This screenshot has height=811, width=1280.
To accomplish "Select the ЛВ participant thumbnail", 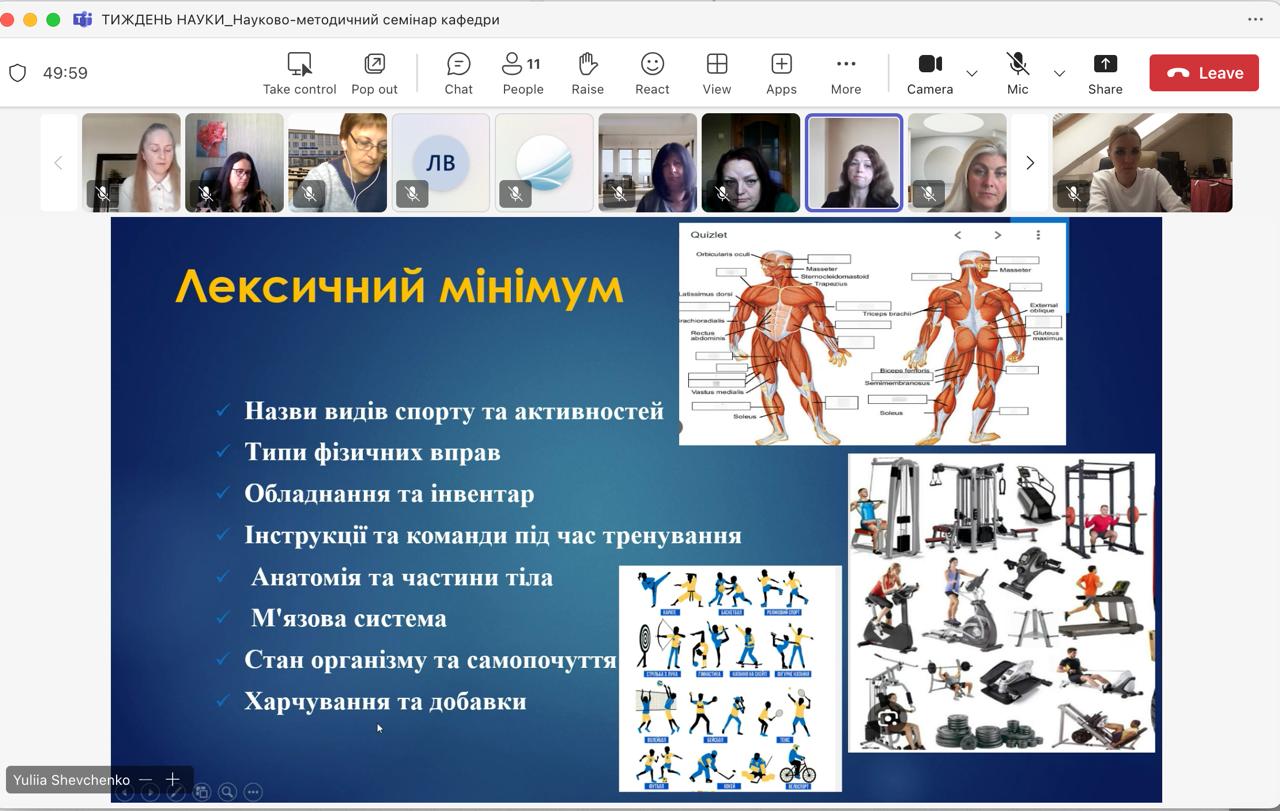I will [440, 163].
